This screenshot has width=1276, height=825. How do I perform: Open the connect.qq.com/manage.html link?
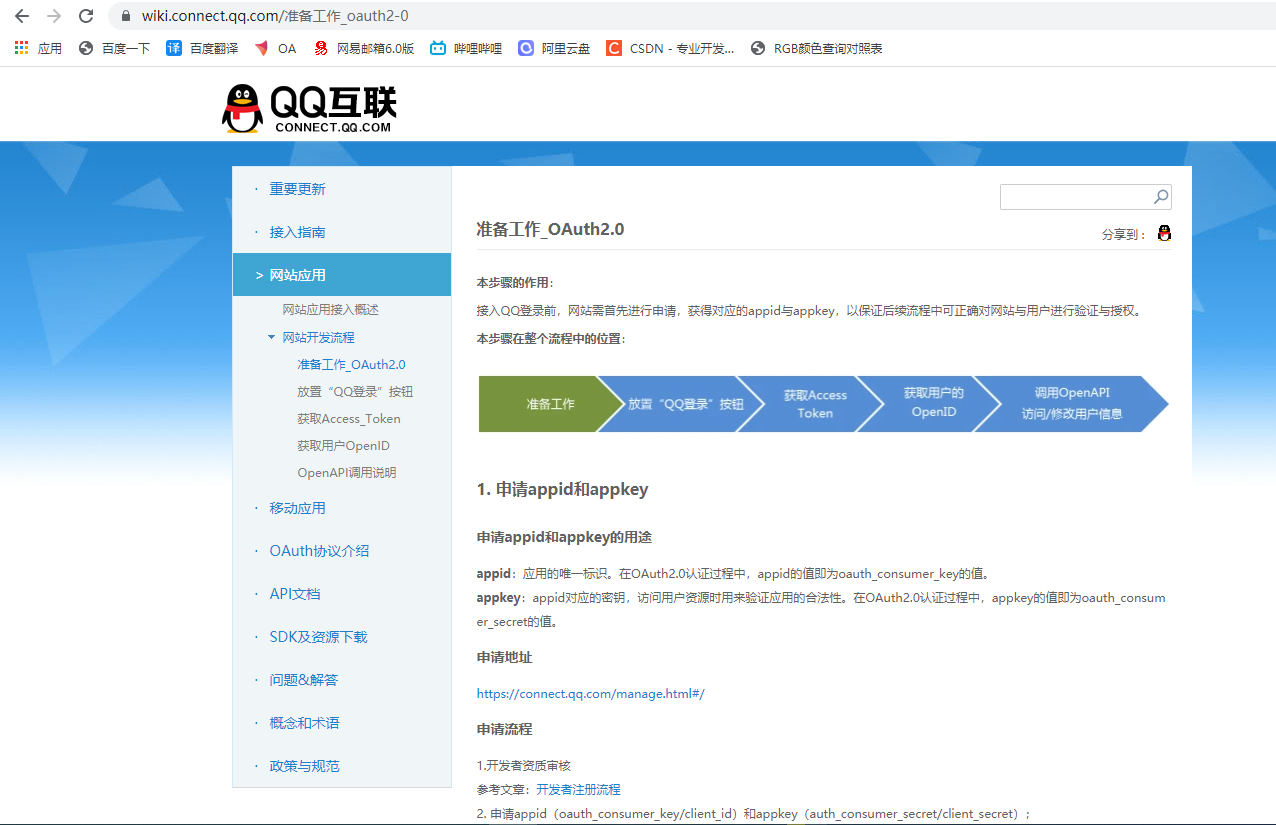coord(590,692)
